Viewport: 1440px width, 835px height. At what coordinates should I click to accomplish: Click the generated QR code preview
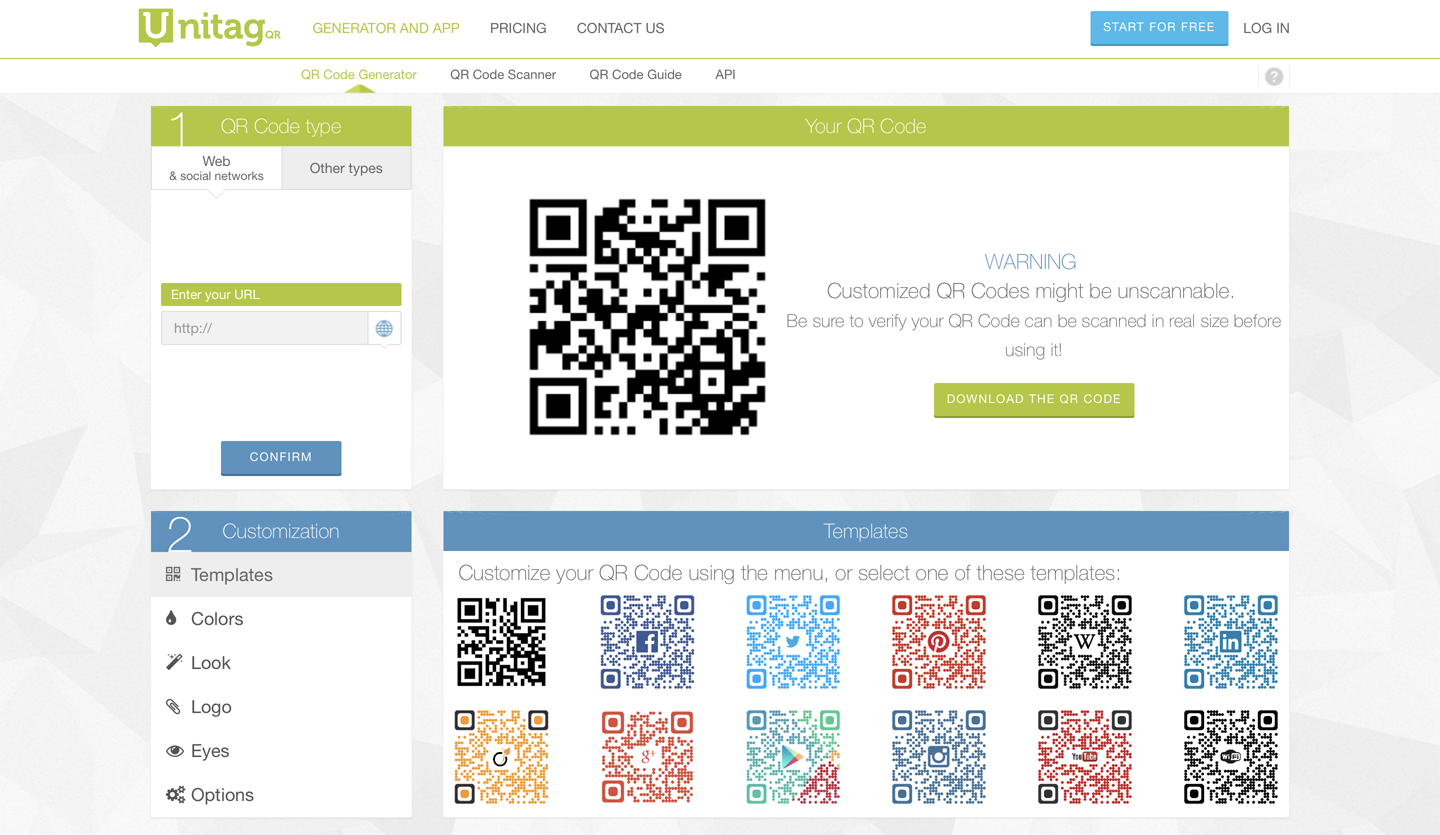point(647,317)
